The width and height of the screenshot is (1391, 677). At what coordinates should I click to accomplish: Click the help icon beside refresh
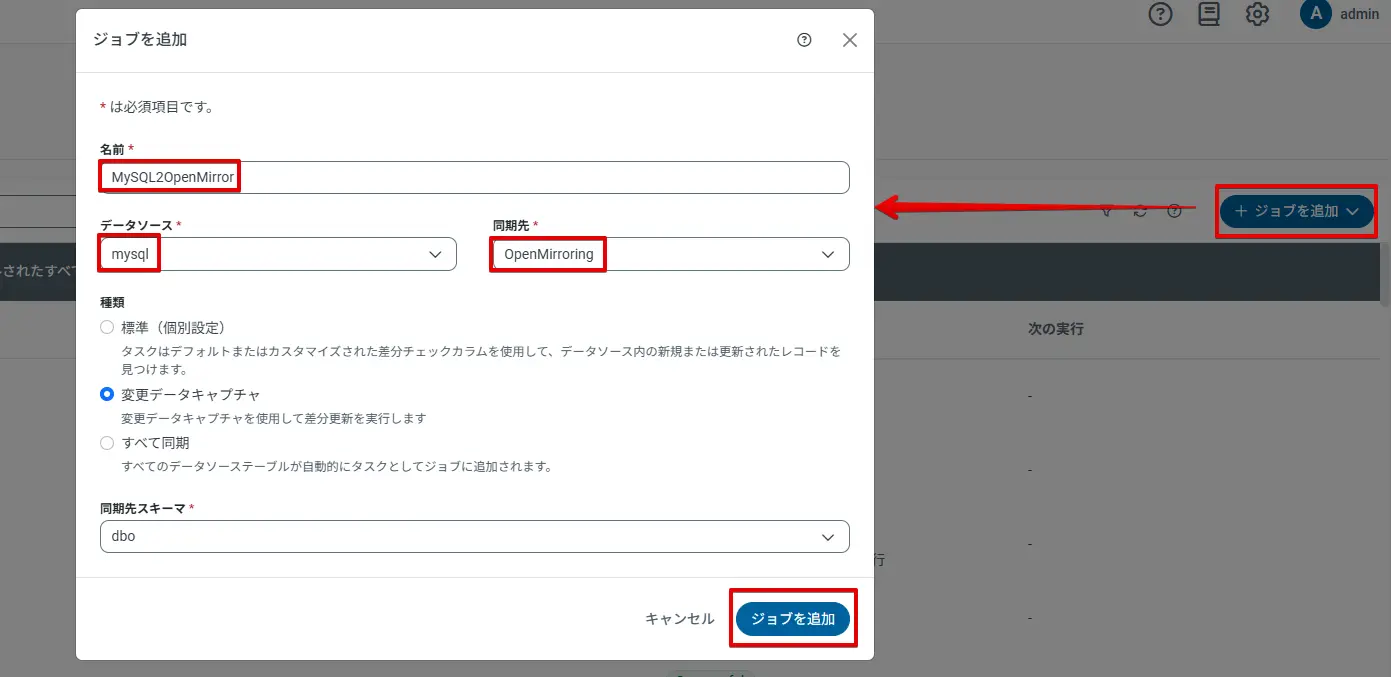1174,211
